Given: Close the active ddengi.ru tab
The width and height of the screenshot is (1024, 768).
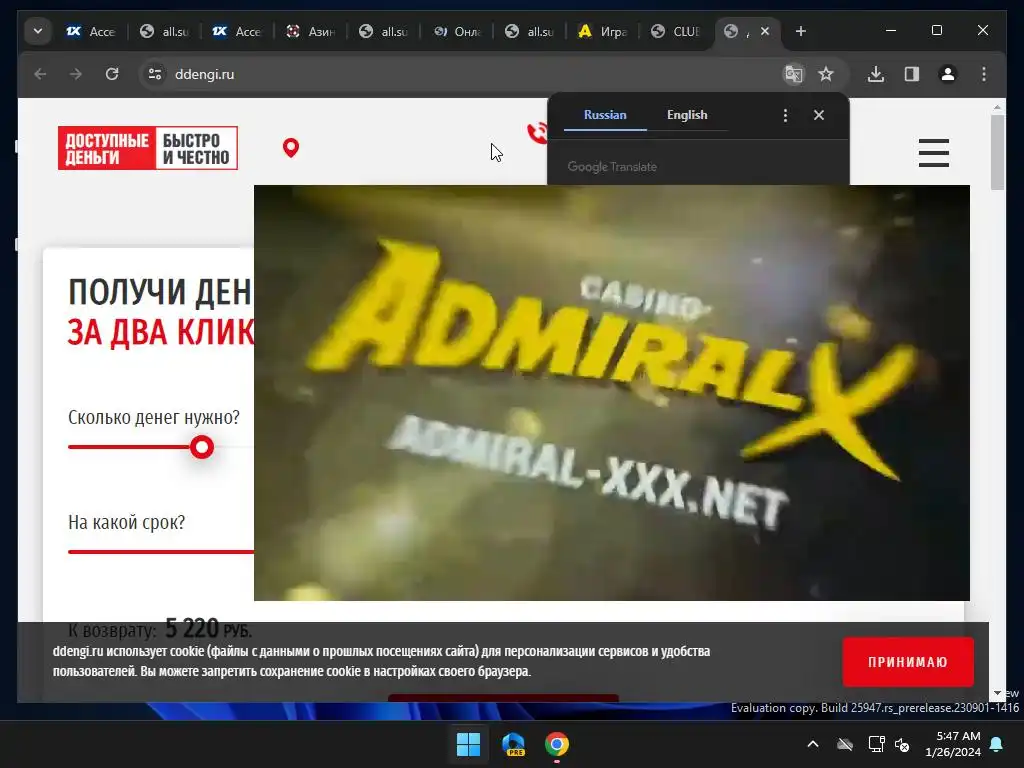Looking at the screenshot, I should tap(765, 31).
